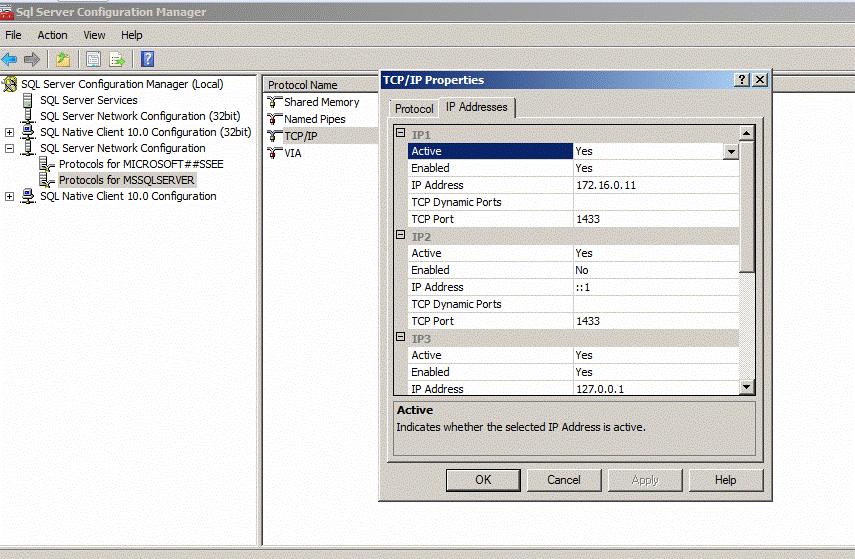Click the IP3 IP Address value 127.0.0.1
855x559 pixels.
click(x=656, y=388)
